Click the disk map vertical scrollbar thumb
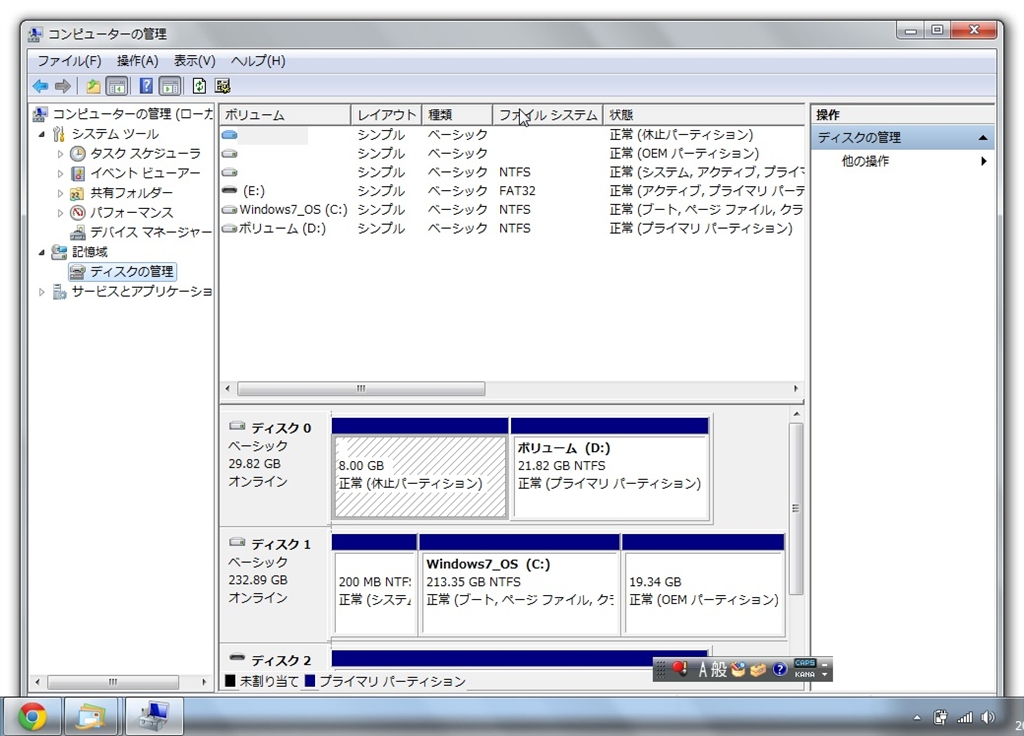This screenshot has height=736, width=1024. [x=795, y=509]
